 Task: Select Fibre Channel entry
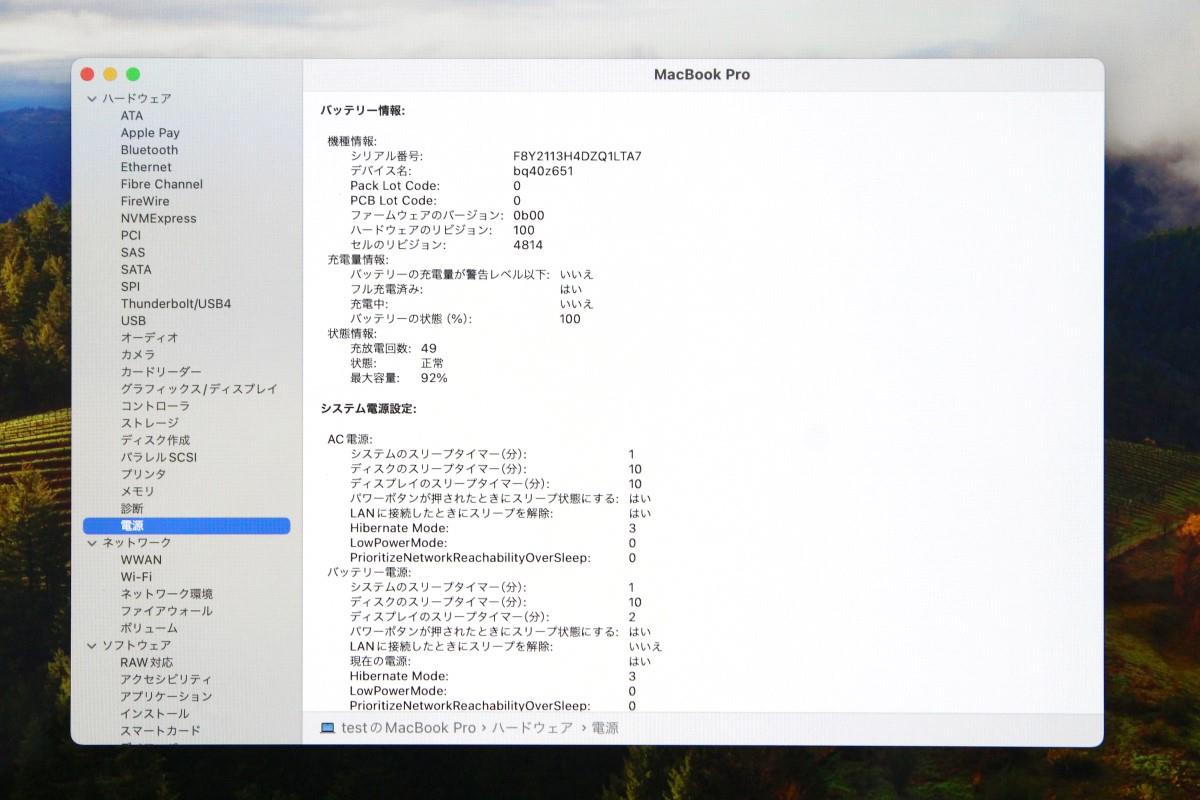[x=162, y=184]
